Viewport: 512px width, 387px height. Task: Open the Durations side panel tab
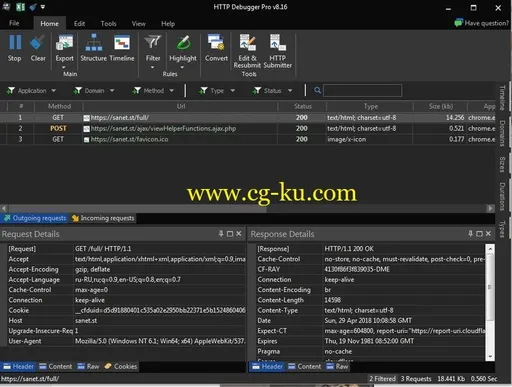(x=502, y=197)
